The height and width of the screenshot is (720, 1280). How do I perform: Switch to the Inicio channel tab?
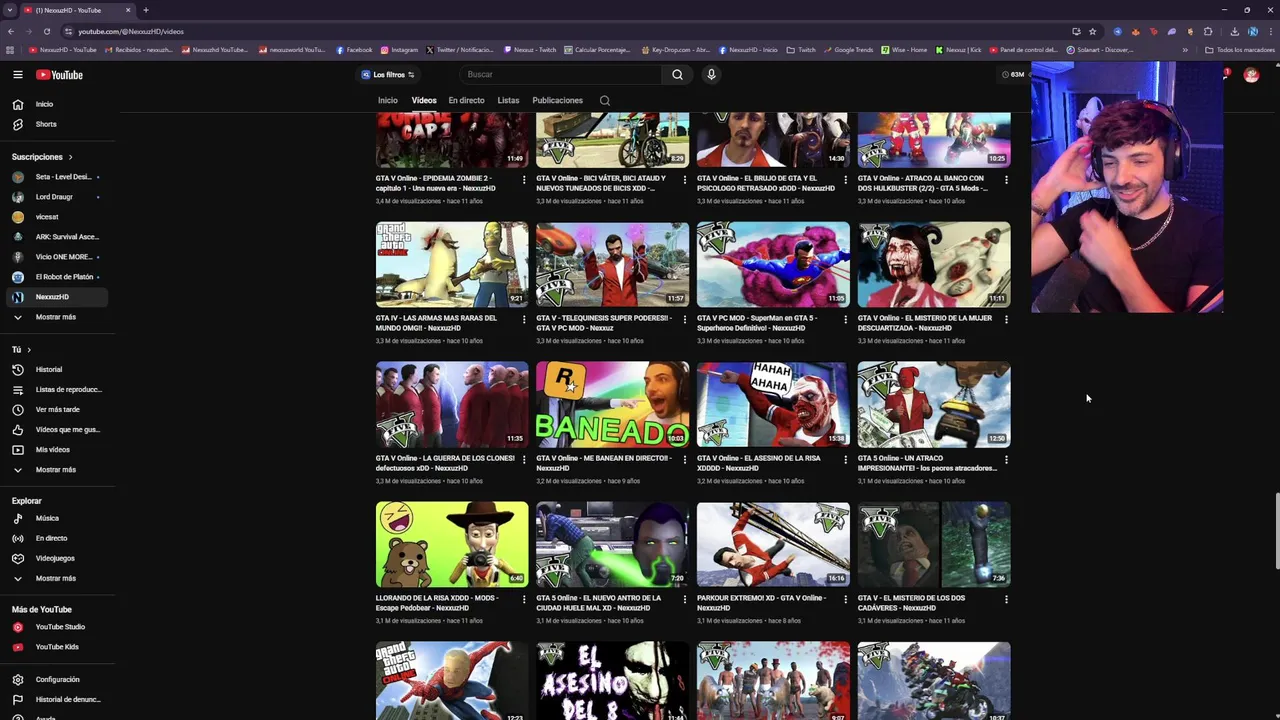tap(388, 100)
